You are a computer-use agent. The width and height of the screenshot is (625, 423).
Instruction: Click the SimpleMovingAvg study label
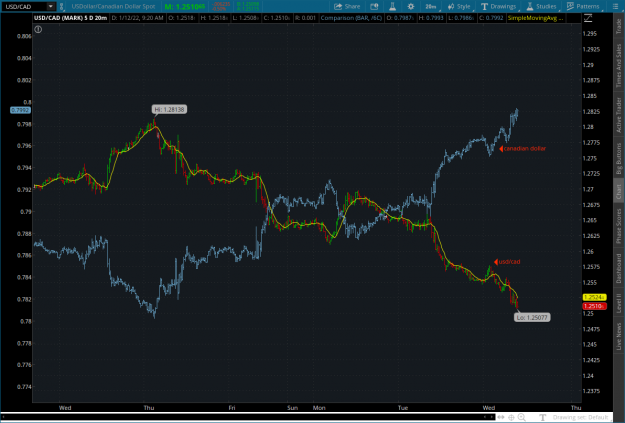coord(535,18)
